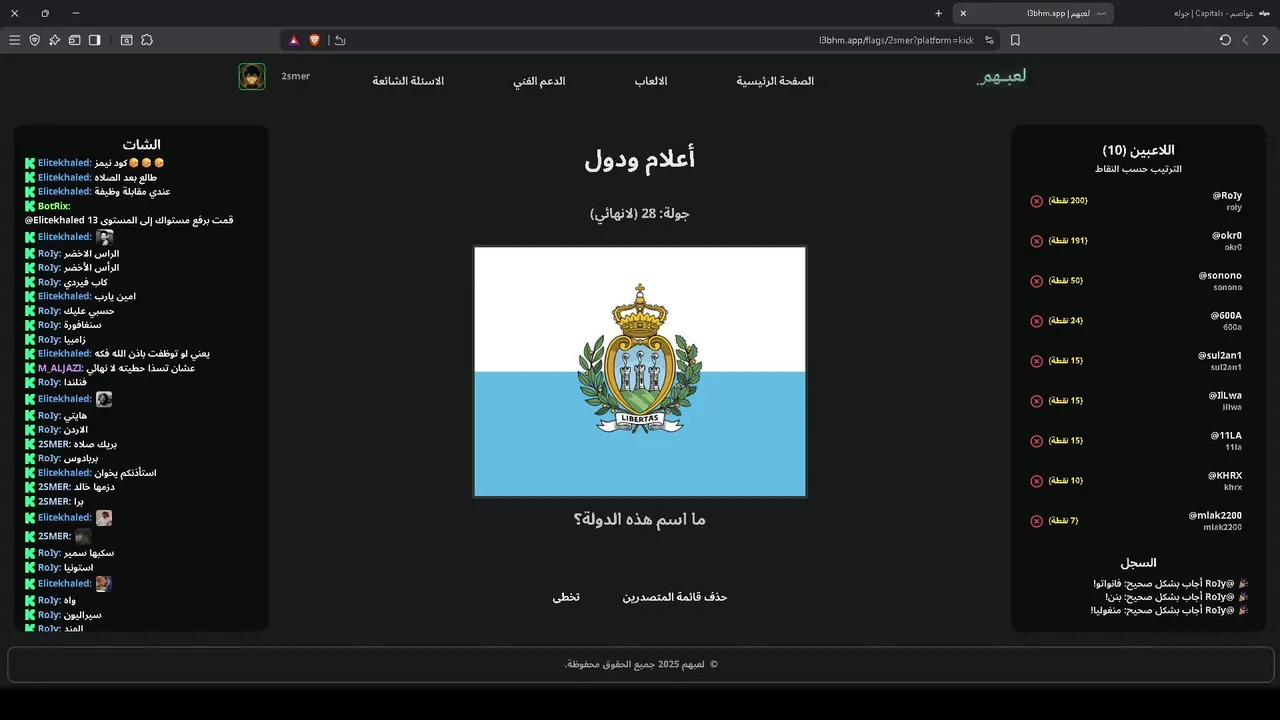Click the @RoIy player name
The image size is (1280, 720).
pos(1225,196)
